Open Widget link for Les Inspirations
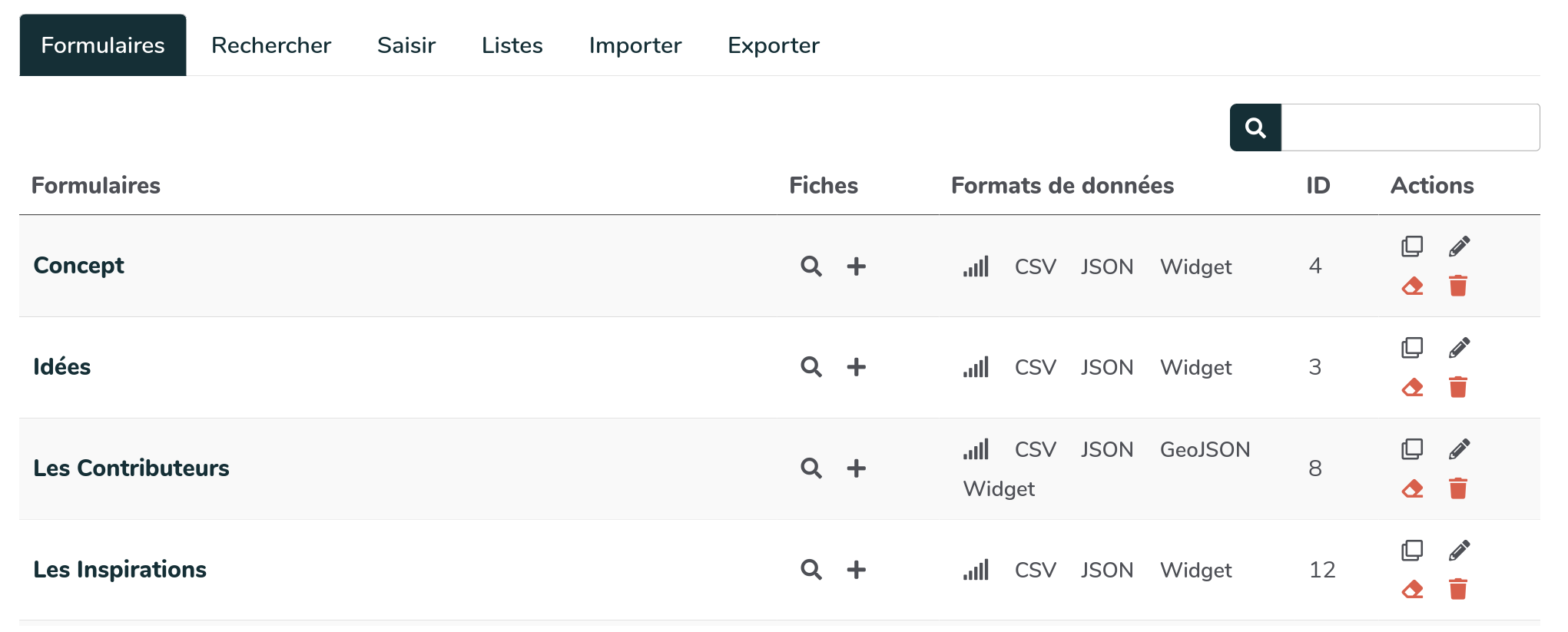1568x632 pixels. click(1195, 570)
